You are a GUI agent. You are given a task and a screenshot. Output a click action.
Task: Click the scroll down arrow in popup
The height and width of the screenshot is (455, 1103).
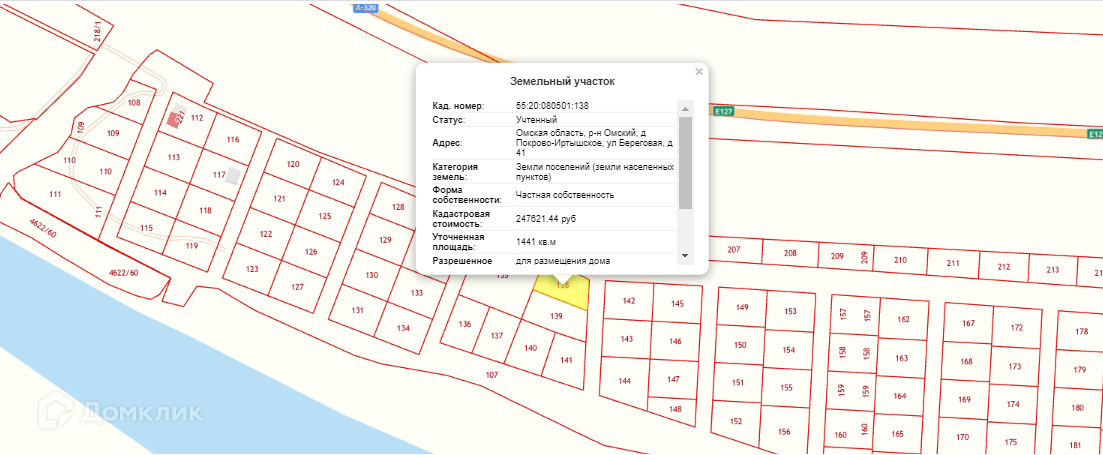pos(685,256)
